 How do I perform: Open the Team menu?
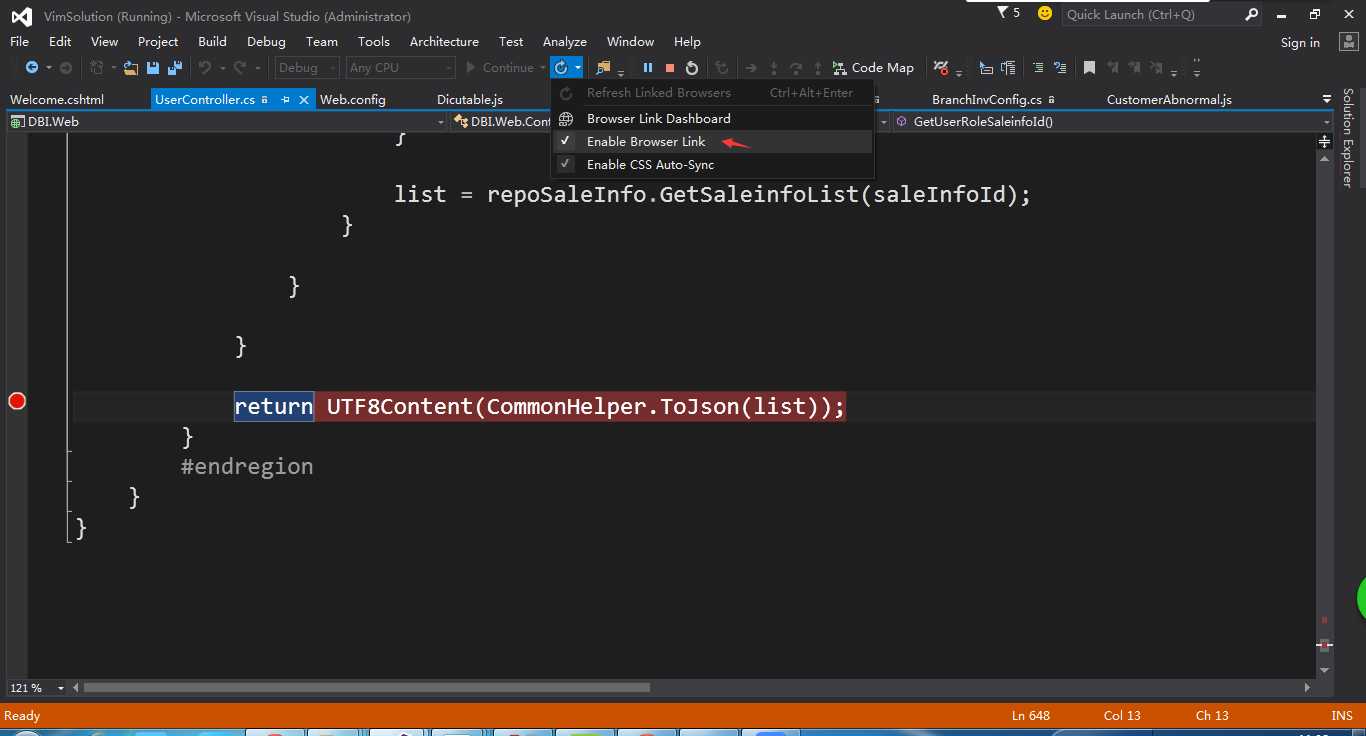pos(322,42)
